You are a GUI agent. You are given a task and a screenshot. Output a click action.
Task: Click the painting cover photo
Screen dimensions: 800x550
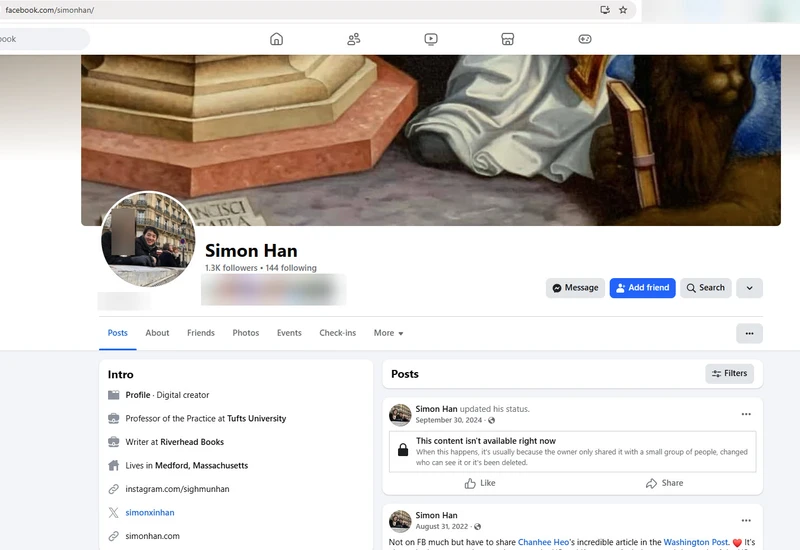point(431,140)
